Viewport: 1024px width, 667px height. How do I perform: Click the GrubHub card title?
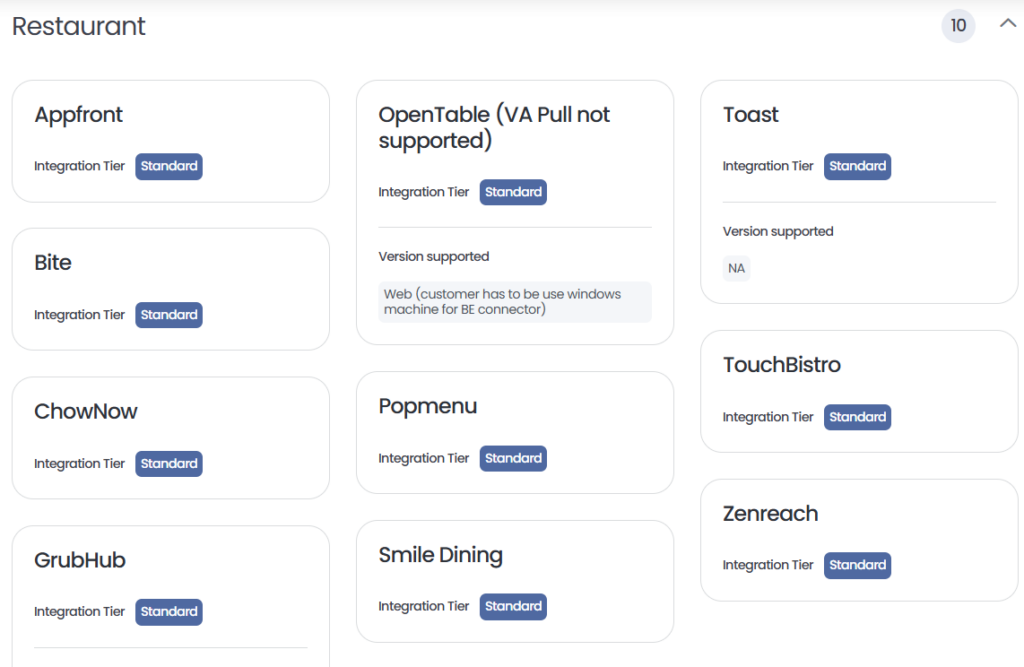click(x=80, y=560)
